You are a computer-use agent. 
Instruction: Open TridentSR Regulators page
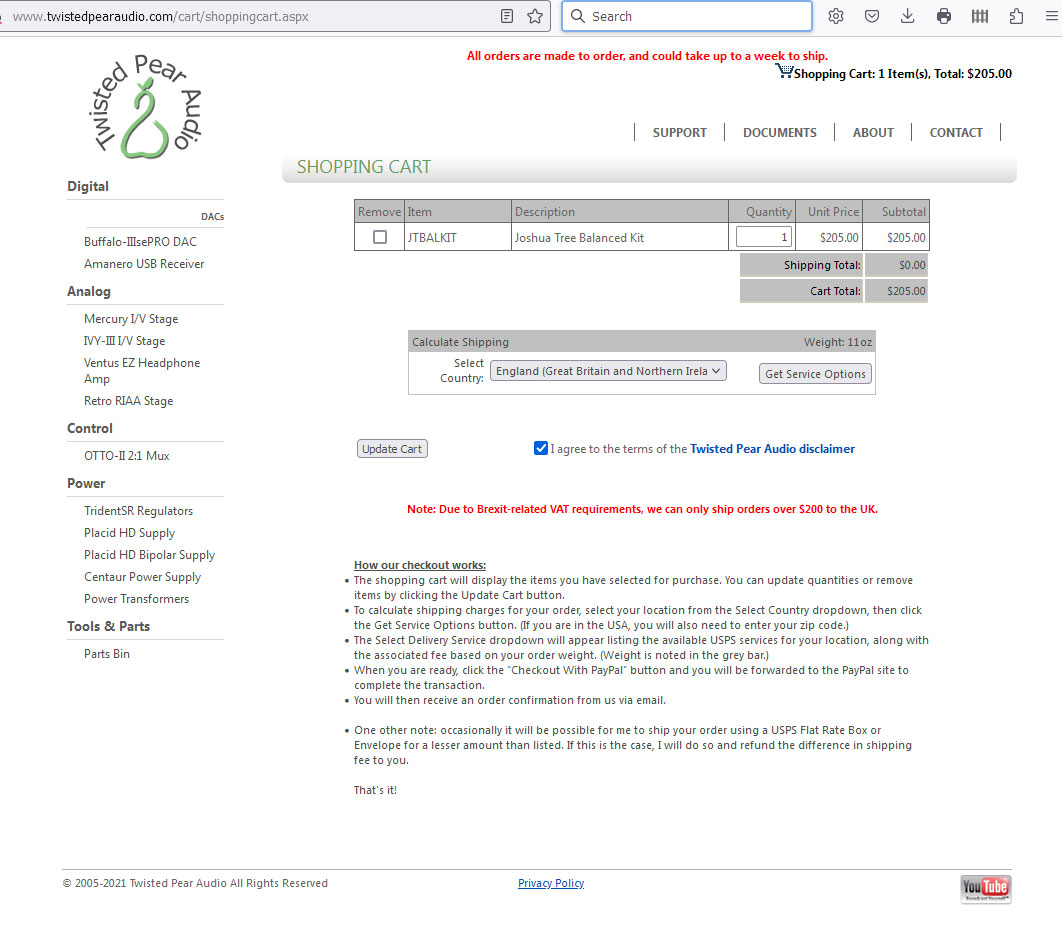(x=139, y=511)
